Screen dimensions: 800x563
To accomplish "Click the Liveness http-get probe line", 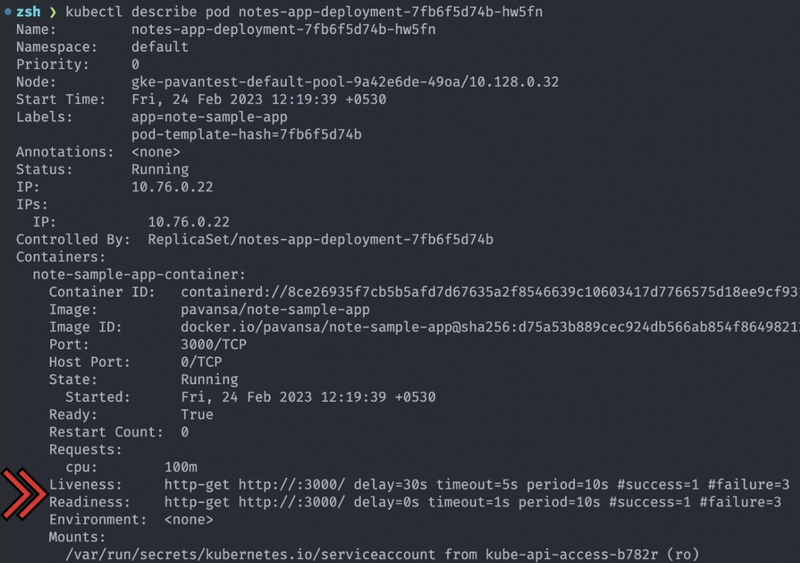I will click(476, 484).
